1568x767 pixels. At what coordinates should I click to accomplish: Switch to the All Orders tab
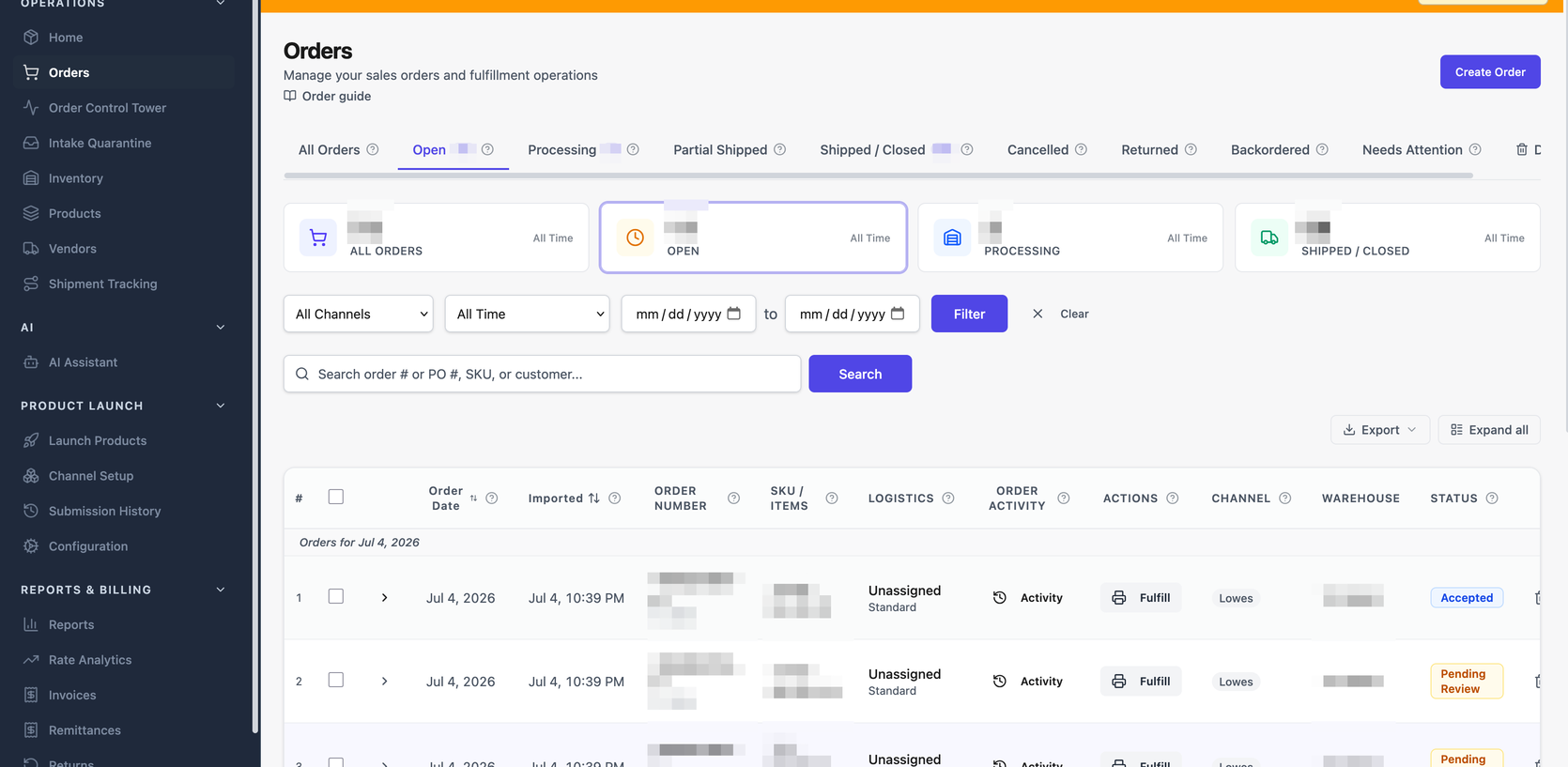330,149
